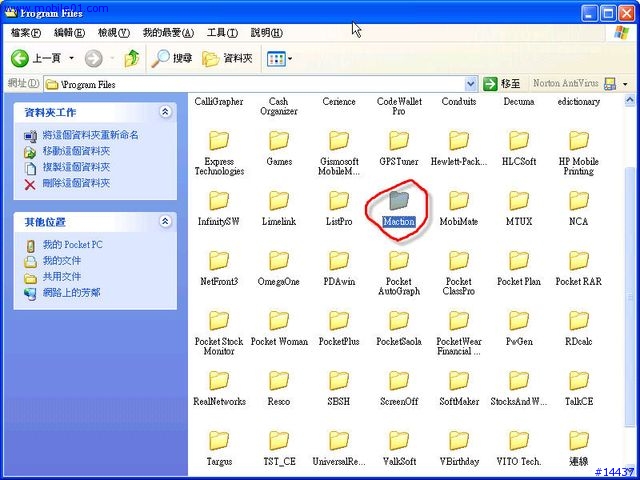Toggle the 資料夾 folders pane button

coord(228,59)
